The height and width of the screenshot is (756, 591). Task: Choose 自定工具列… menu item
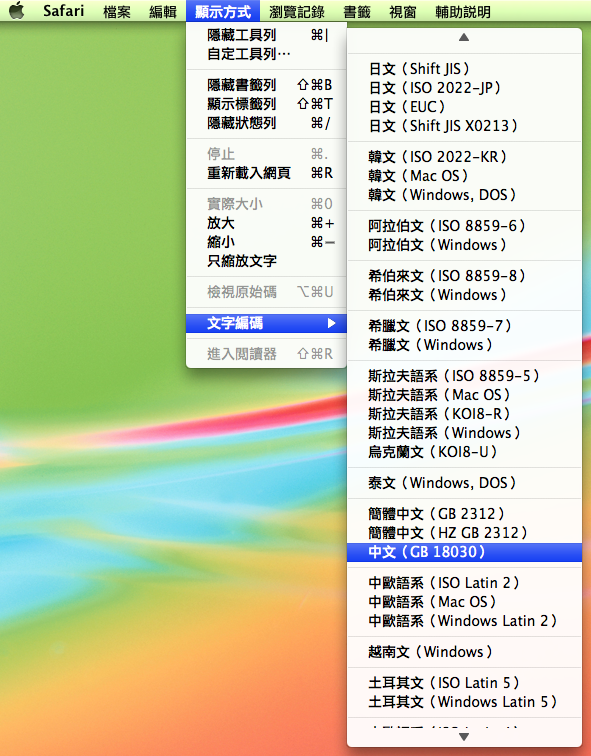(266, 54)
